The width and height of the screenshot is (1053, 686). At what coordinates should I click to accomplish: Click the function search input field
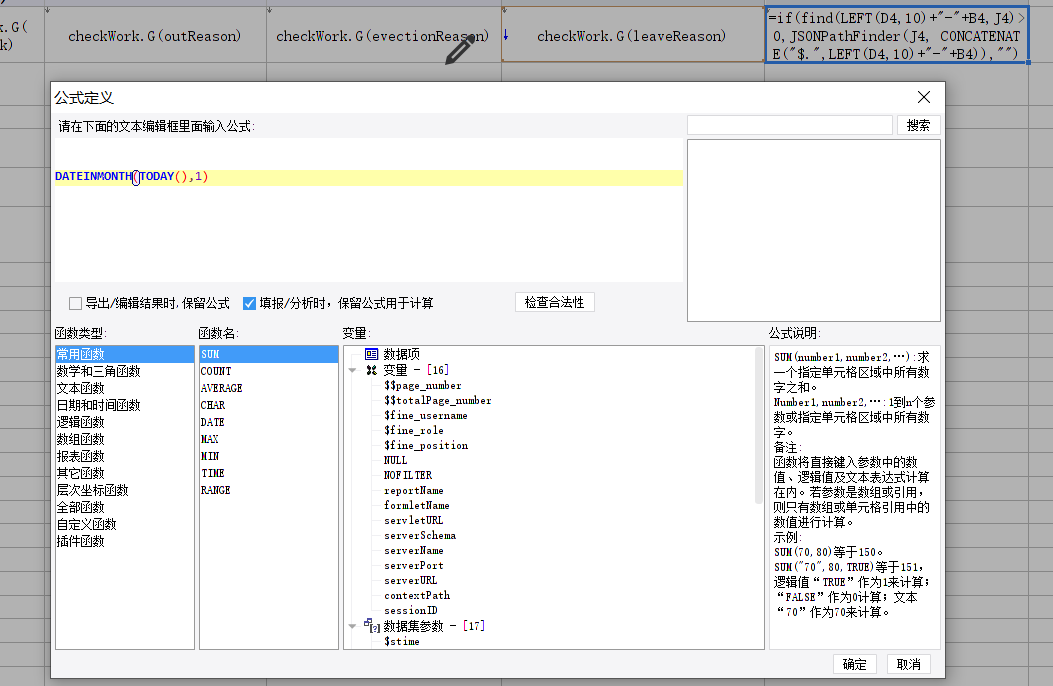tap(789, 125)
